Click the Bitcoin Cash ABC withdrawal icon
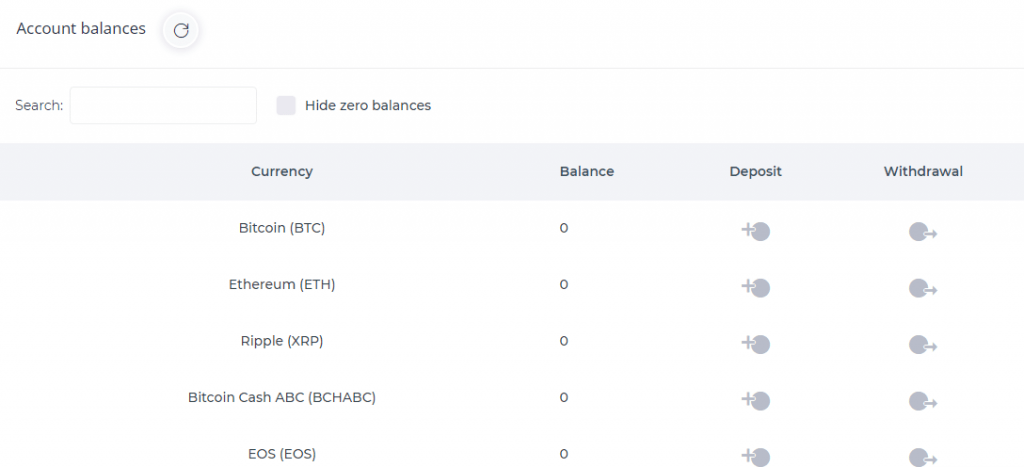The width and height of the screenshot is (1024, 467). click(x=923, y=401)
